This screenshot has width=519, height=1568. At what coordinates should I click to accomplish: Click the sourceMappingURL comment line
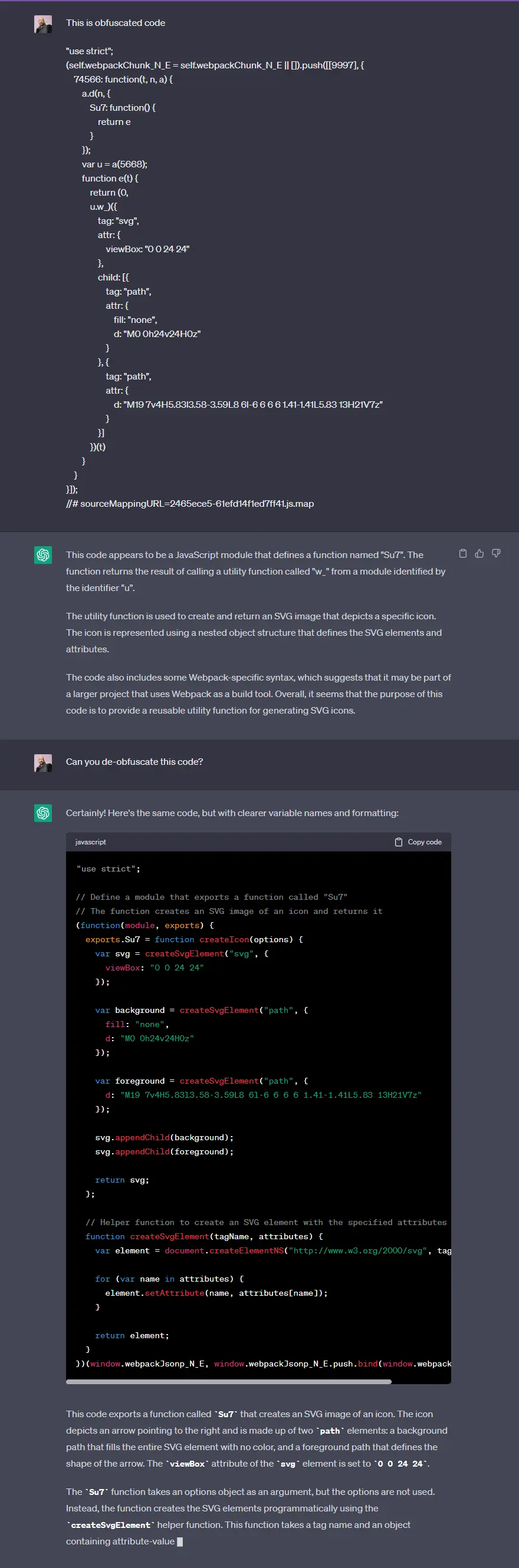[189, 503]
